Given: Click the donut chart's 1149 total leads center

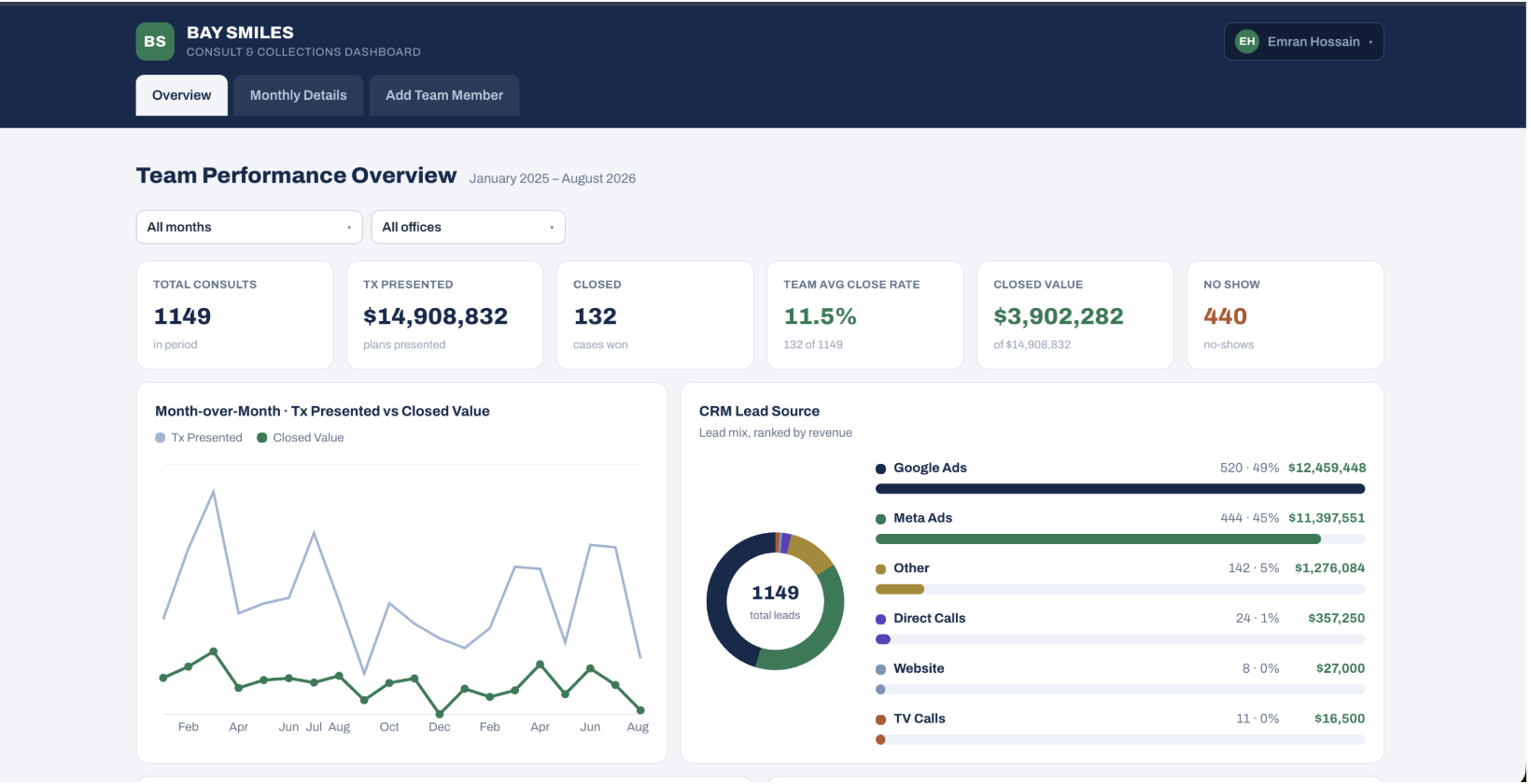Looking at the screenshot, I should (x=775, y=601).
